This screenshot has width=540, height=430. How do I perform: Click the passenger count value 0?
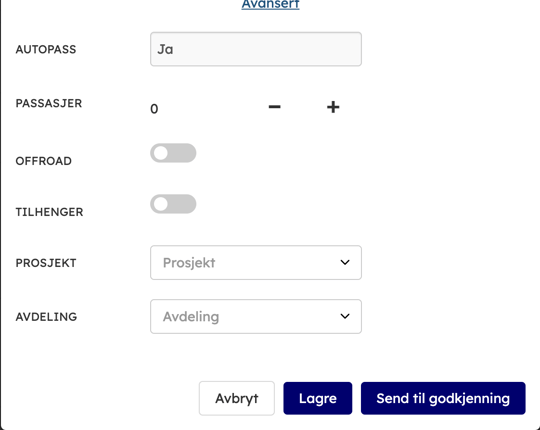point(154,109)
